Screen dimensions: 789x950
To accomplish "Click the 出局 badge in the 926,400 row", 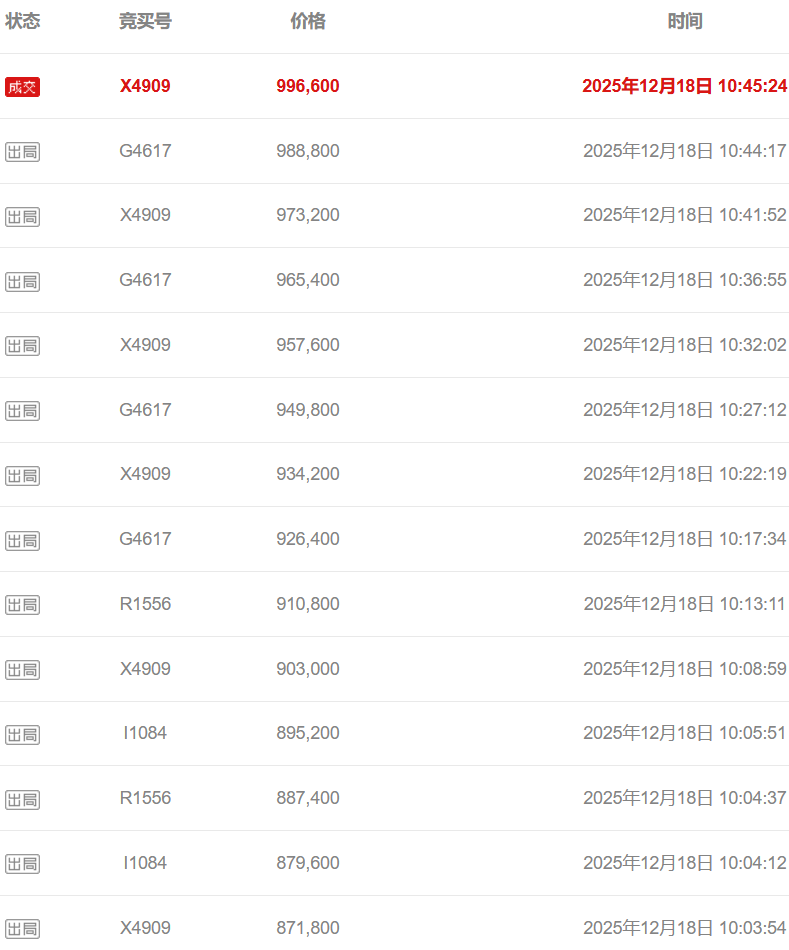I will coord(22,540).
